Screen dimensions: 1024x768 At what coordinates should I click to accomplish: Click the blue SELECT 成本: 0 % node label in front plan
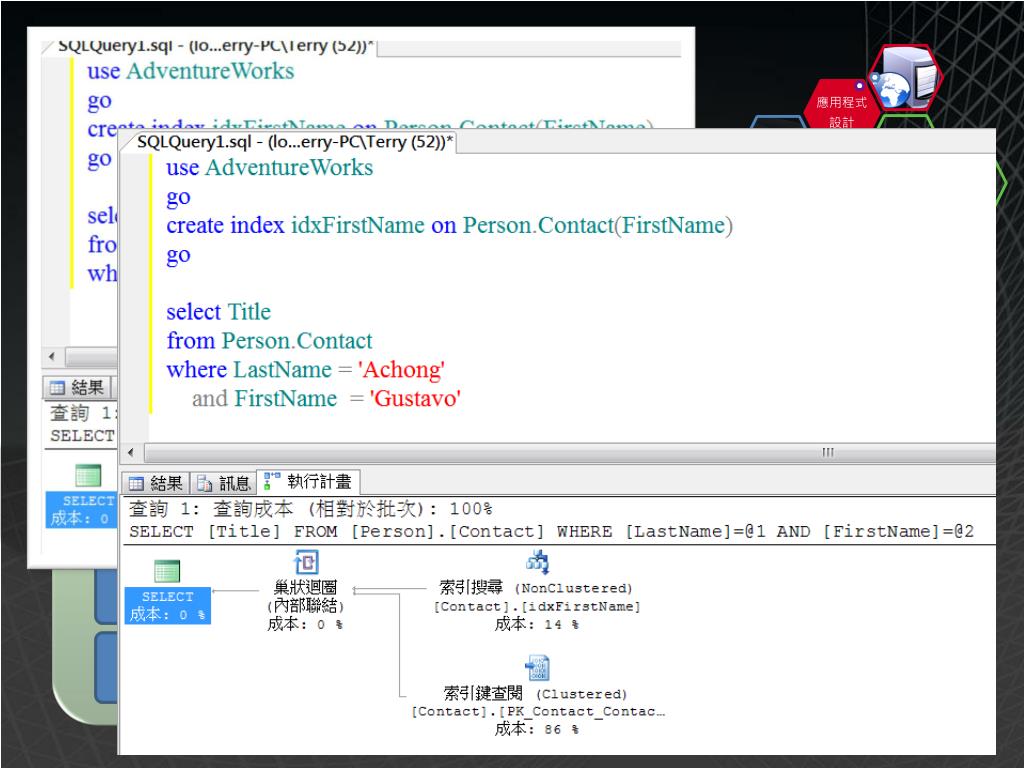point(168,605)
